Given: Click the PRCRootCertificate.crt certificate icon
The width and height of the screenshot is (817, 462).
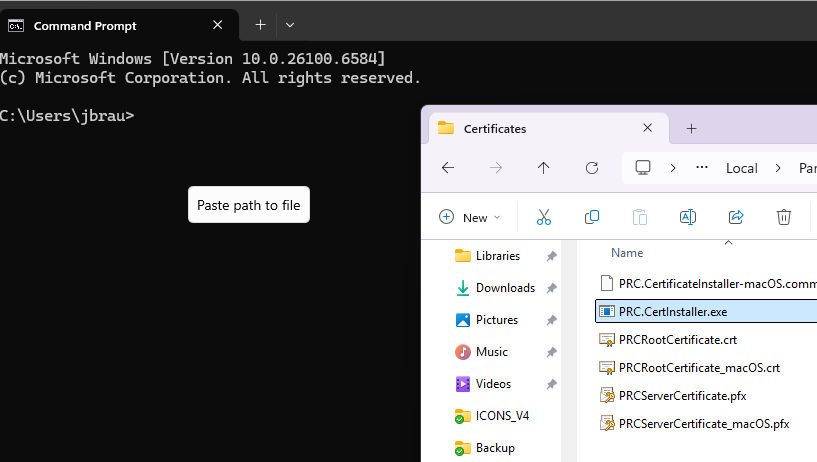Looking at the screenshot, I should click(x=606, y=340).
